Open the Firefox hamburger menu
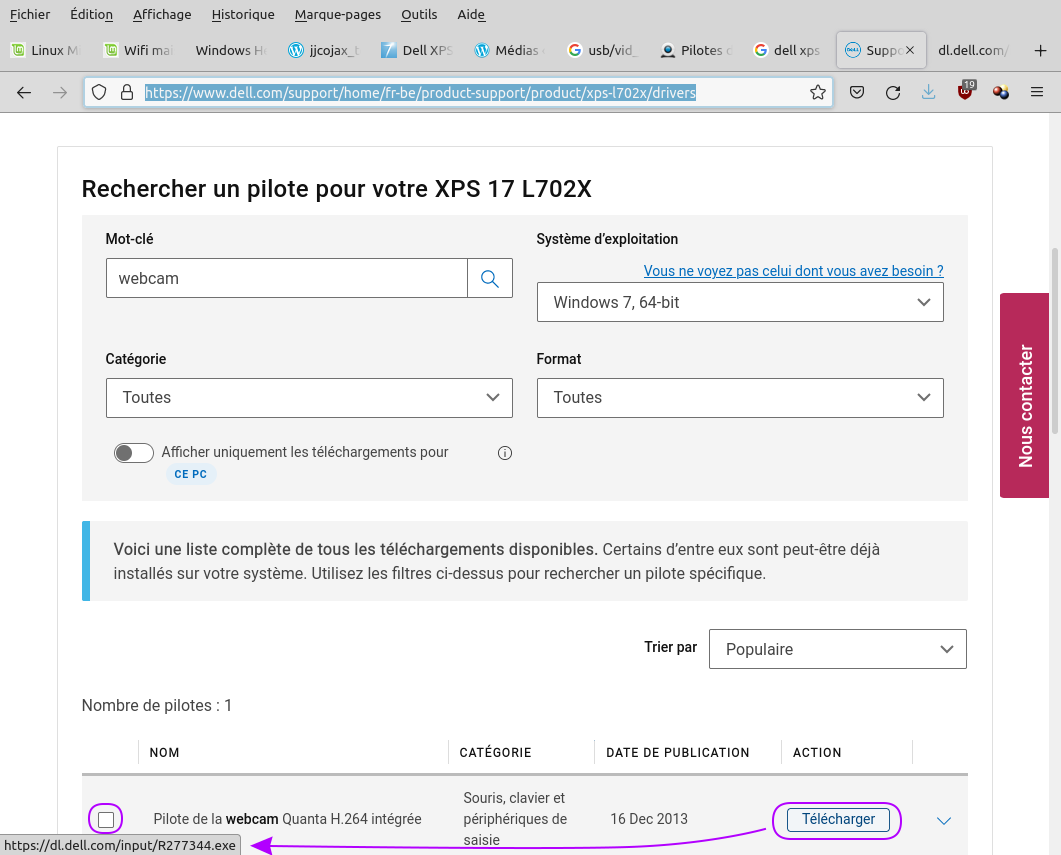The image size is (1061, 855). tap(1036, 93)
